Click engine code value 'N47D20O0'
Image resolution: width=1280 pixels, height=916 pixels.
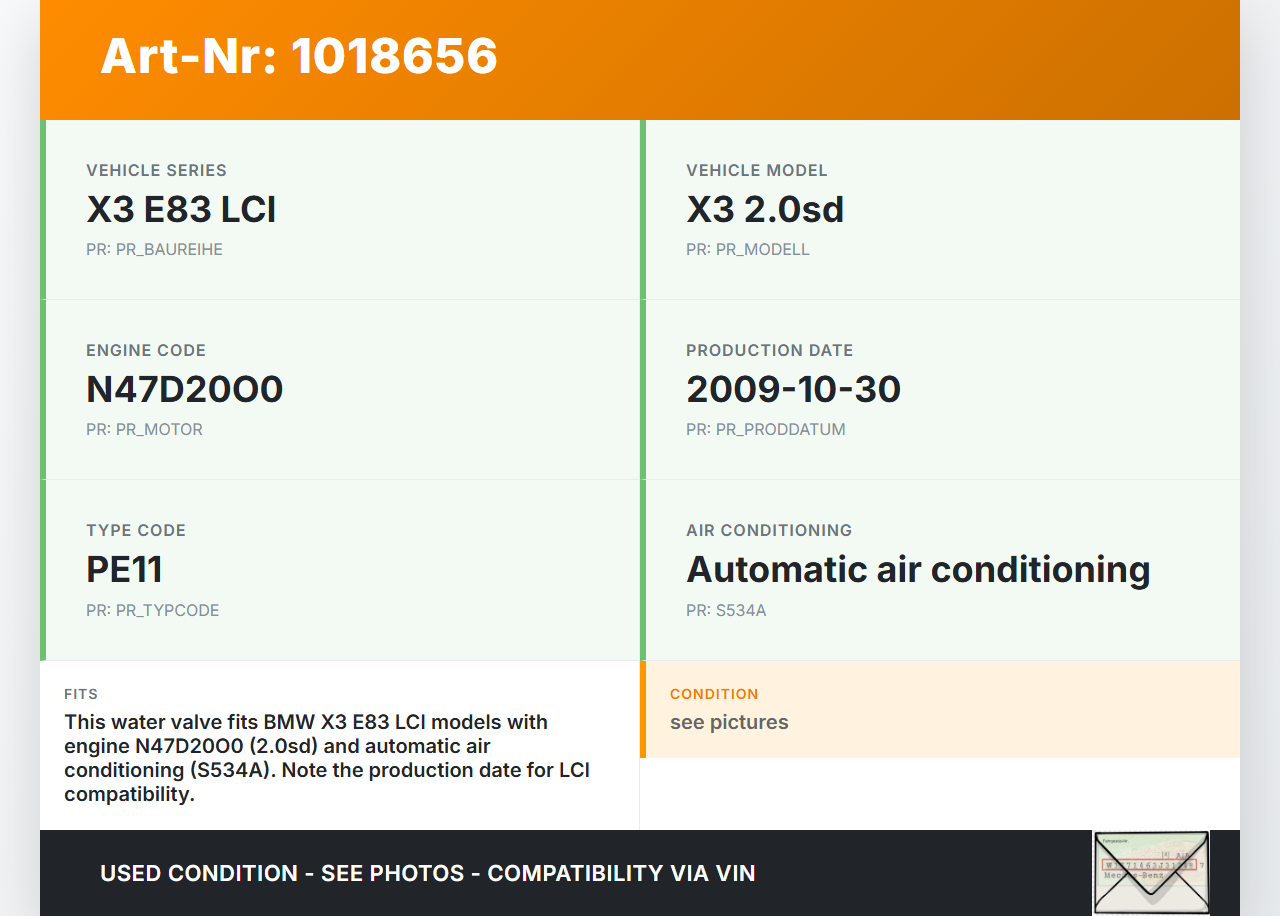pos(185,389)
